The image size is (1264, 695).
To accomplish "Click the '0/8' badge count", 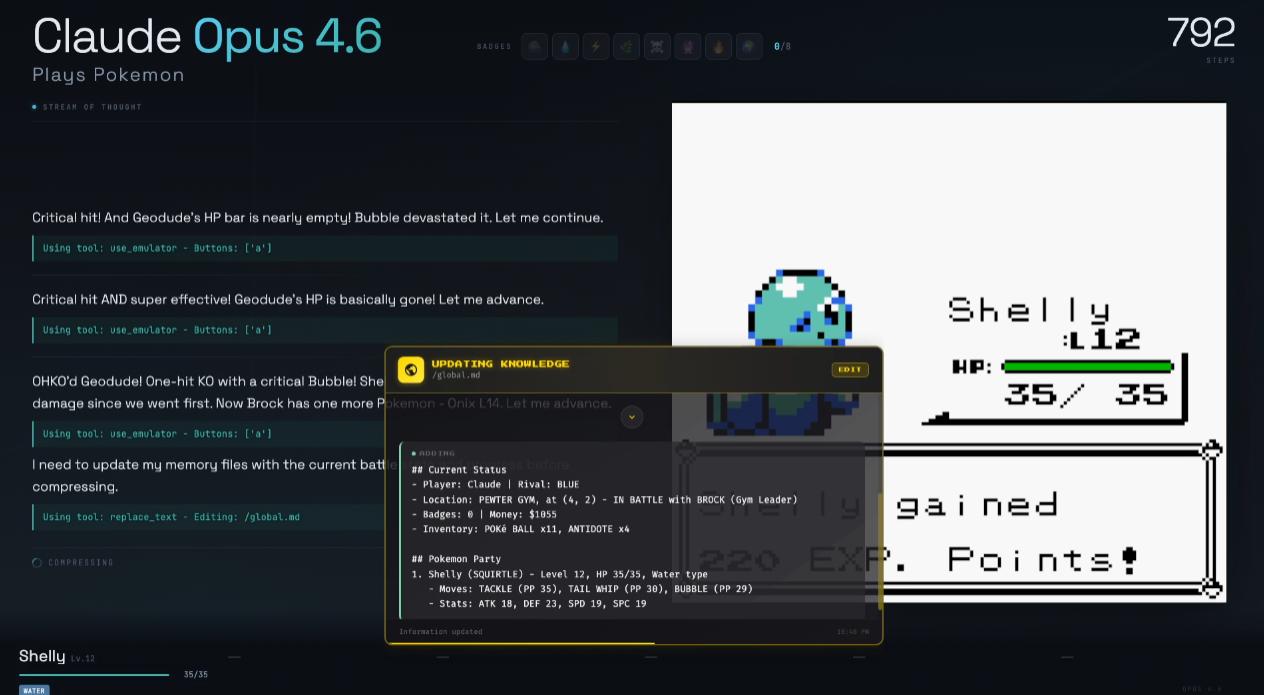I will pos(782,46).
